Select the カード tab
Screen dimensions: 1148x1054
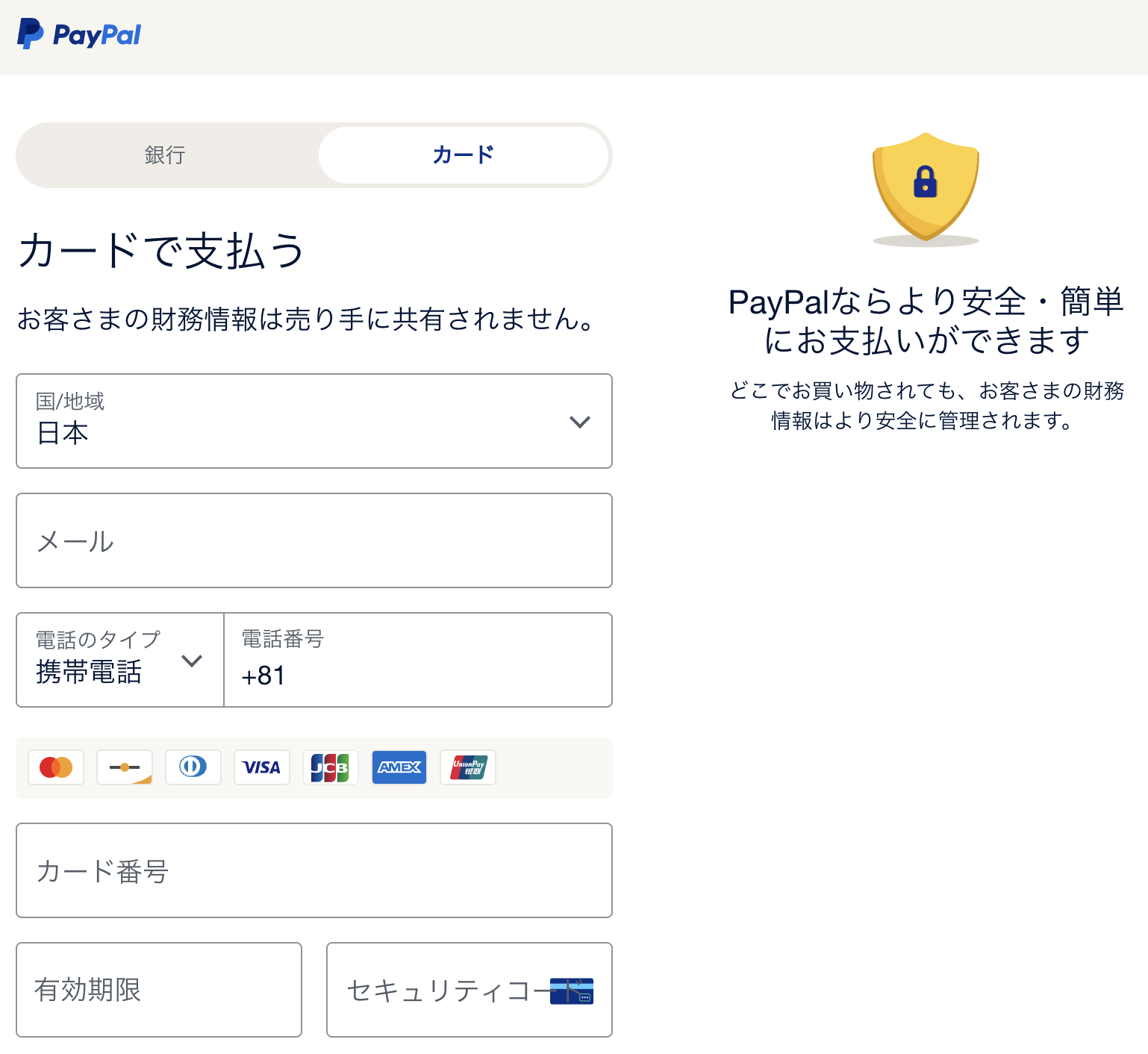tap(464, 155)
